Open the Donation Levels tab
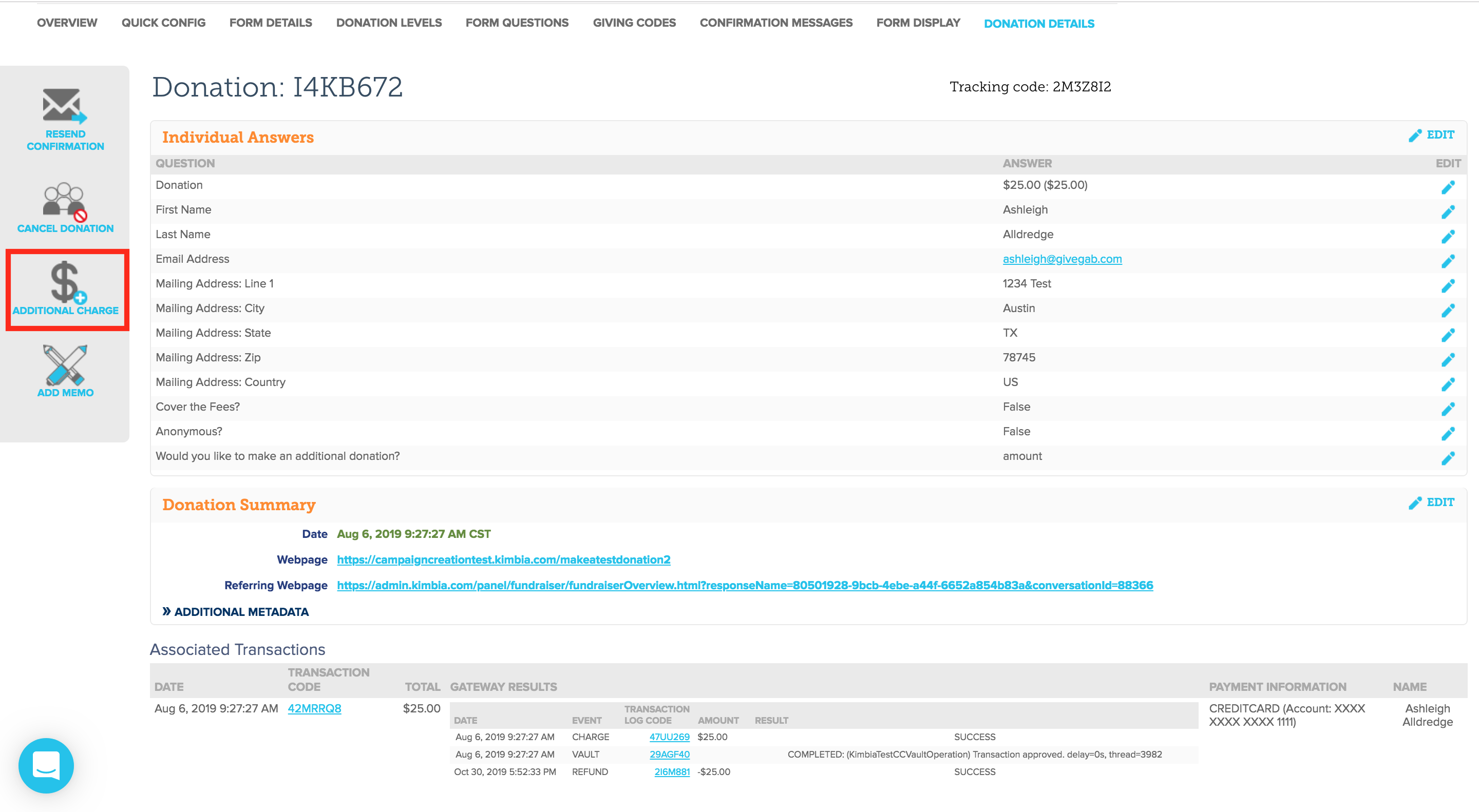 (x=389, y=23)
